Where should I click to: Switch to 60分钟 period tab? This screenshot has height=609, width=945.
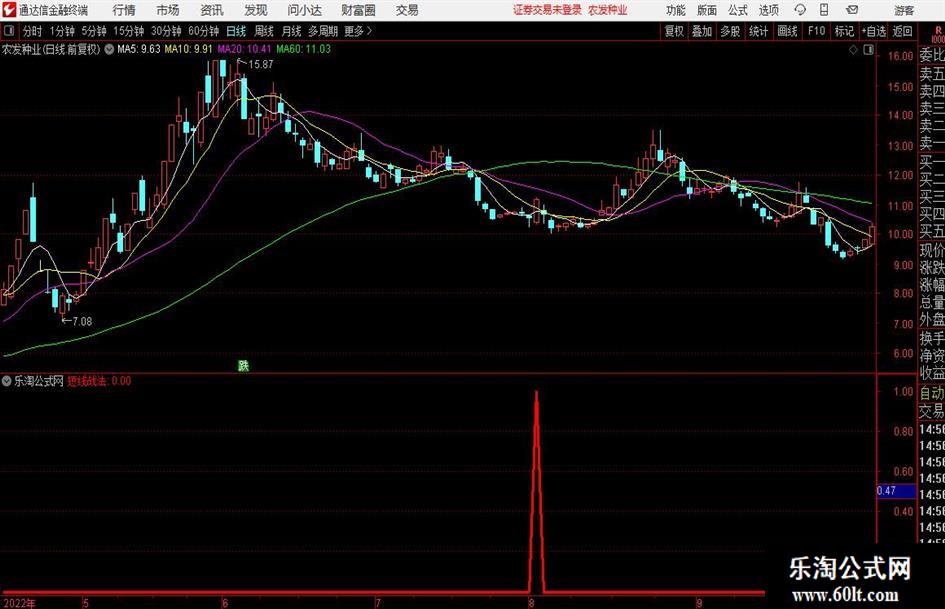[203, 31]
